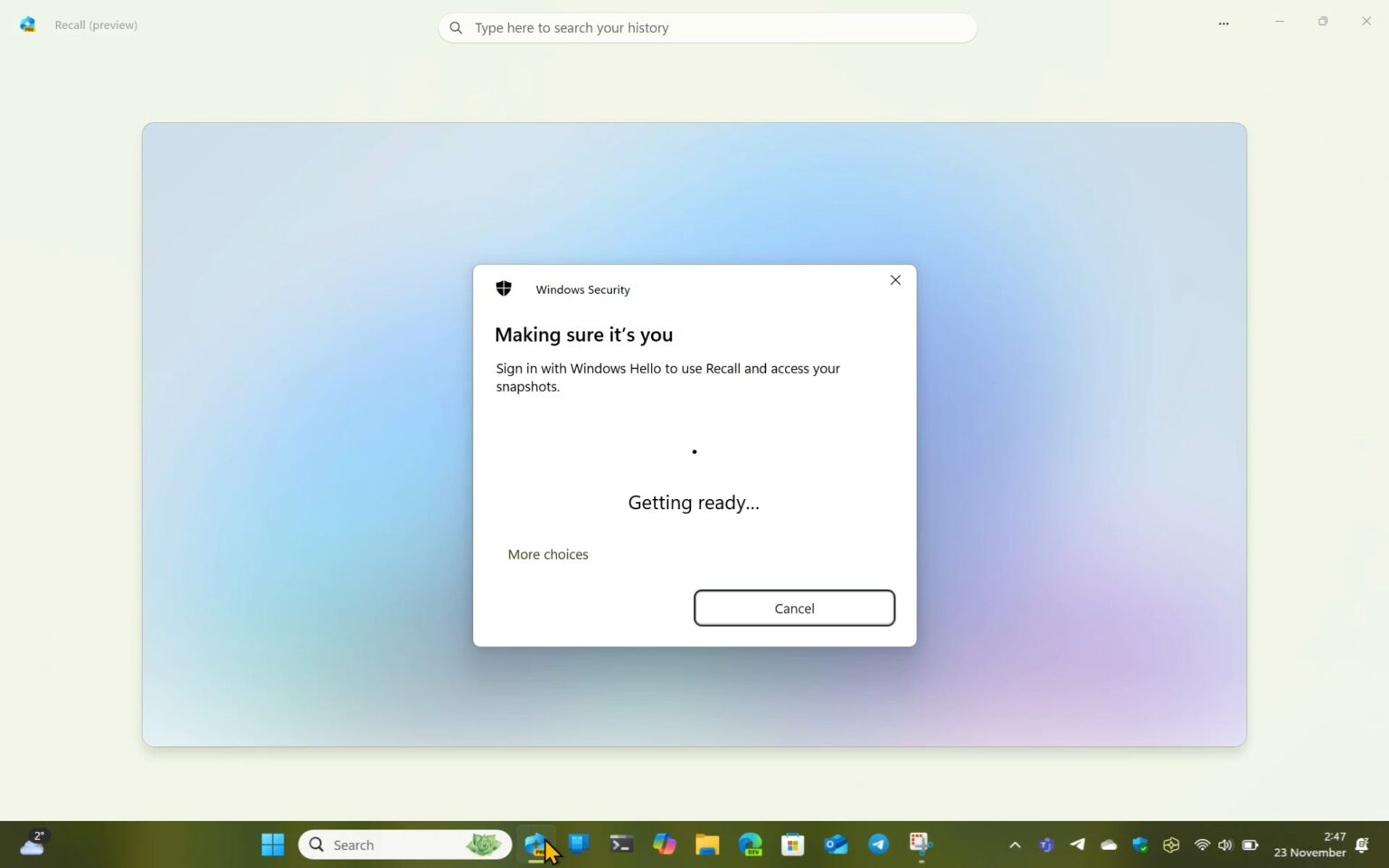Open Recall's more options menu
This screenshot has height=868, width=1389.
pos(1223,24)
